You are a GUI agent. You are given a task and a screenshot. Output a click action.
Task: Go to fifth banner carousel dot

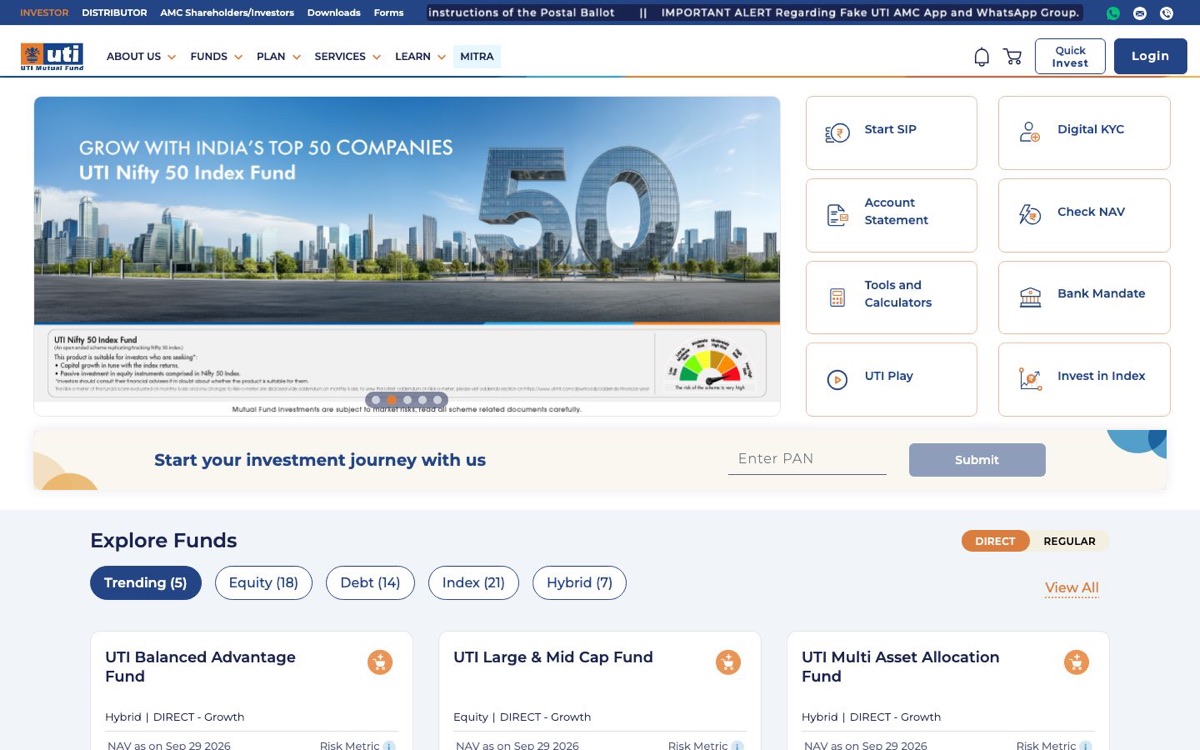[437, 400]
